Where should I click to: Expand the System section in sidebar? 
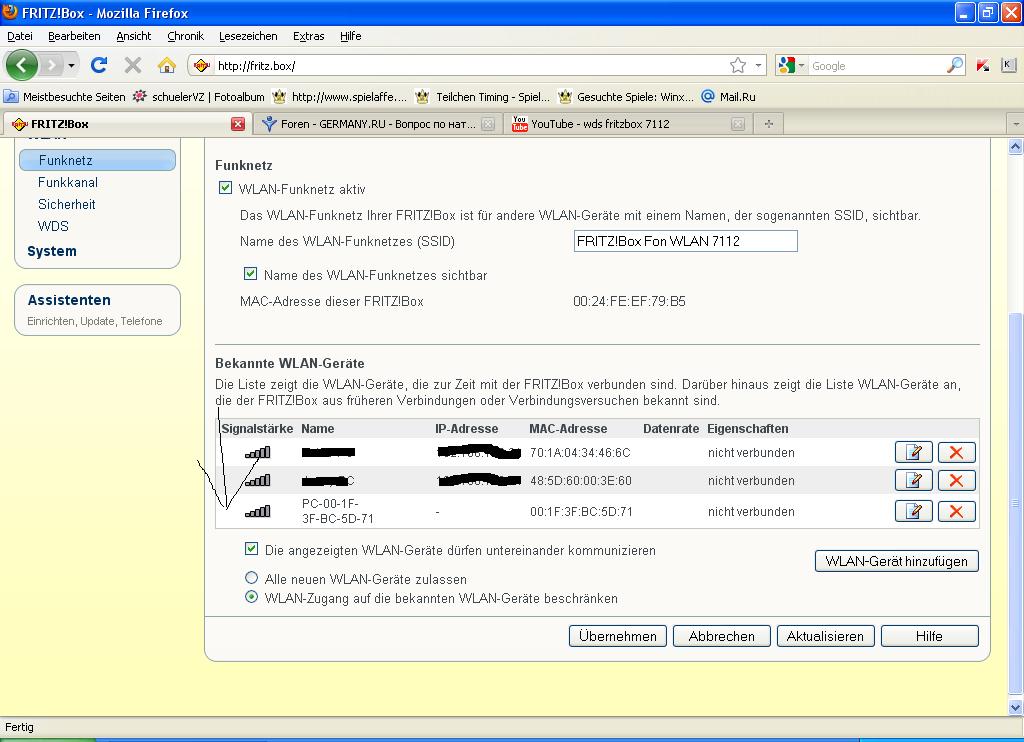coord(52,251)
